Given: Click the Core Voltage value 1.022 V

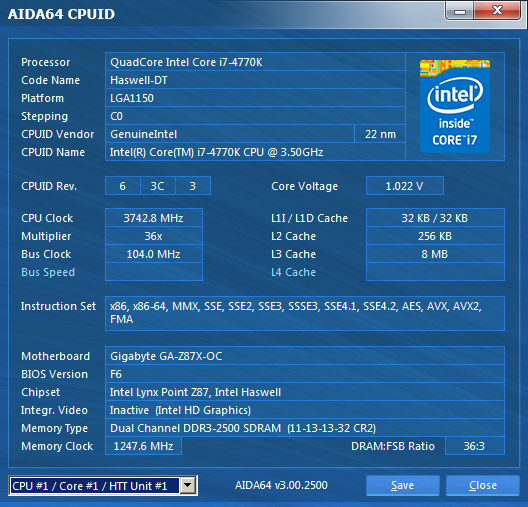Looking at the screenshot, I should tap(405, 186).
